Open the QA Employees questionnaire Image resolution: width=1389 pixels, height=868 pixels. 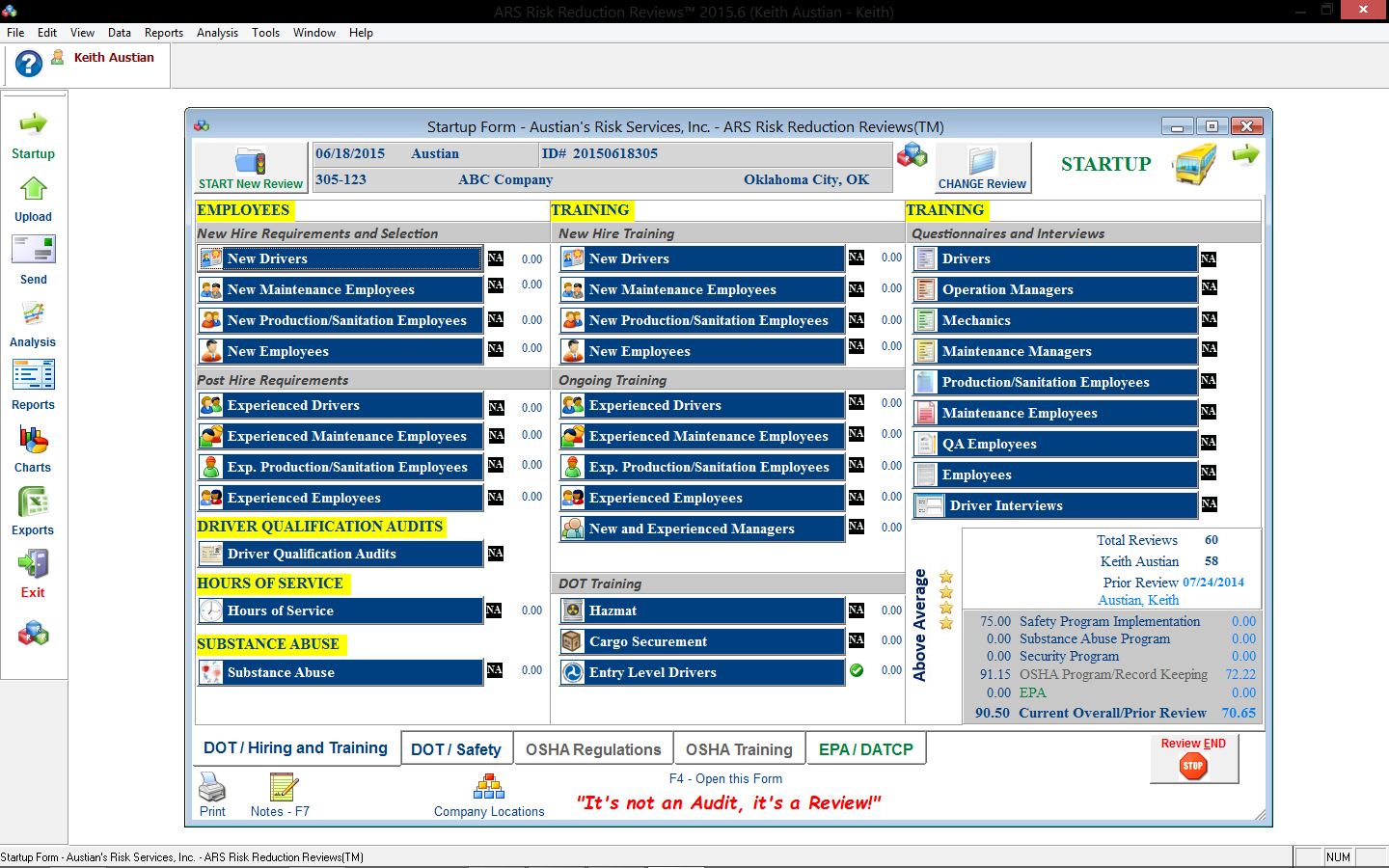pyautogui.click(x=1055, y=444)
